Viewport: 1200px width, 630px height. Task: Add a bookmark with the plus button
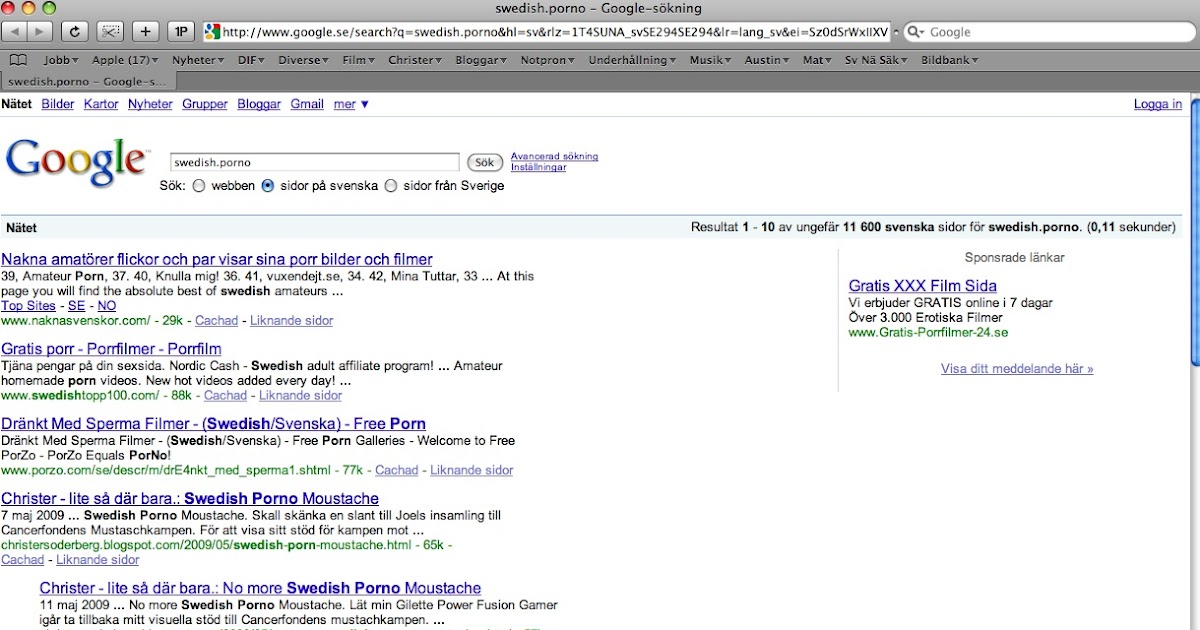(x=146, y=32)
